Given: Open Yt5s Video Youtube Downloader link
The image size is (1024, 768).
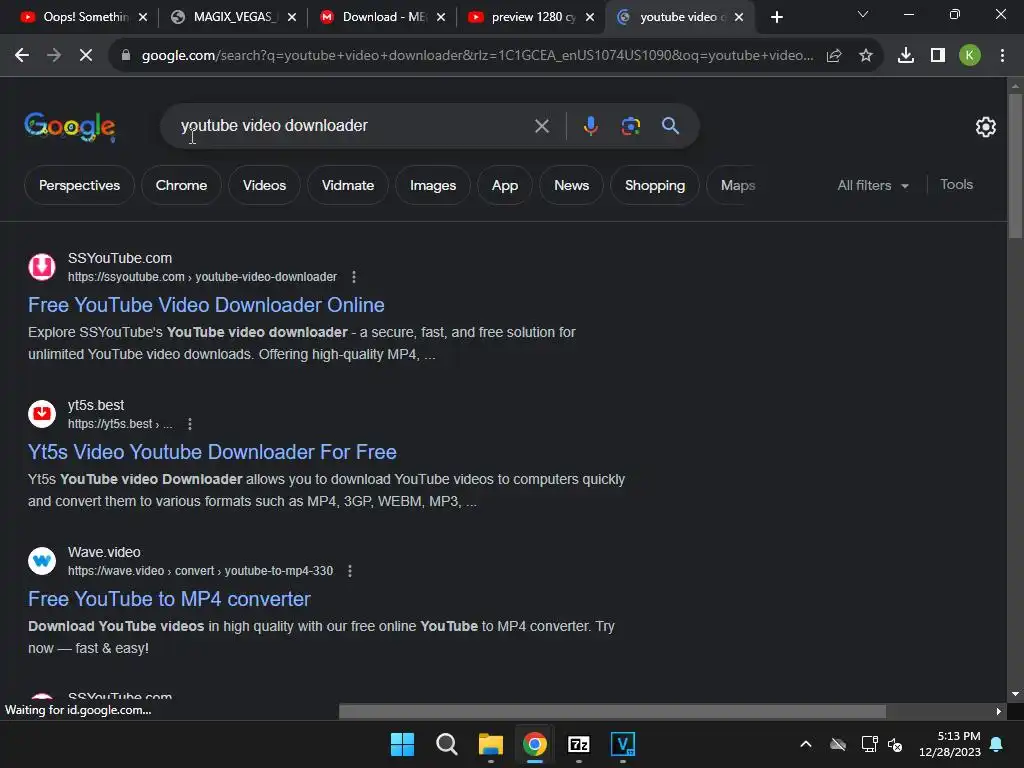Looking at the screenshot, I should 212,452.
